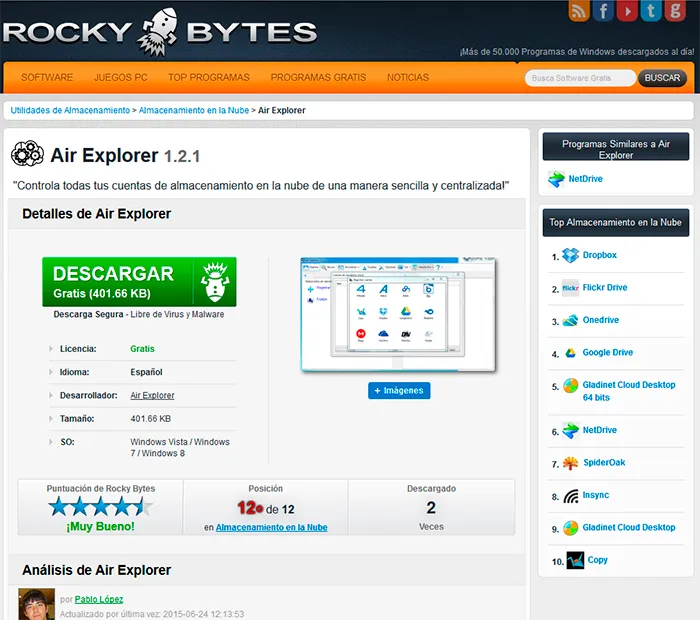Click the SpiderOak icon
The width and height of the screenshot is (700, 620).
click(x=570, y=463)
